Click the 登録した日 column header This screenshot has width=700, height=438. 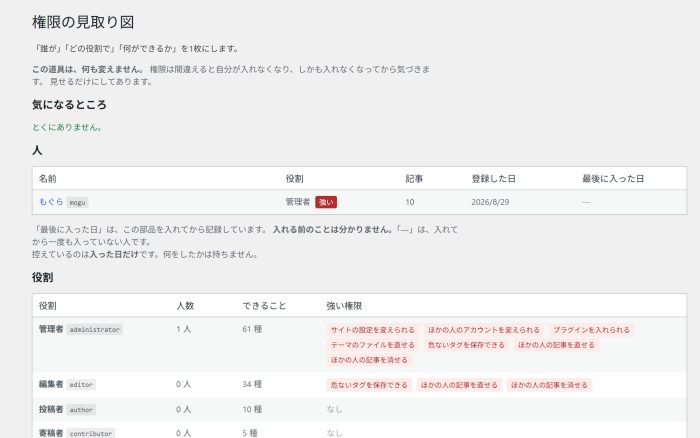point(493,179)
